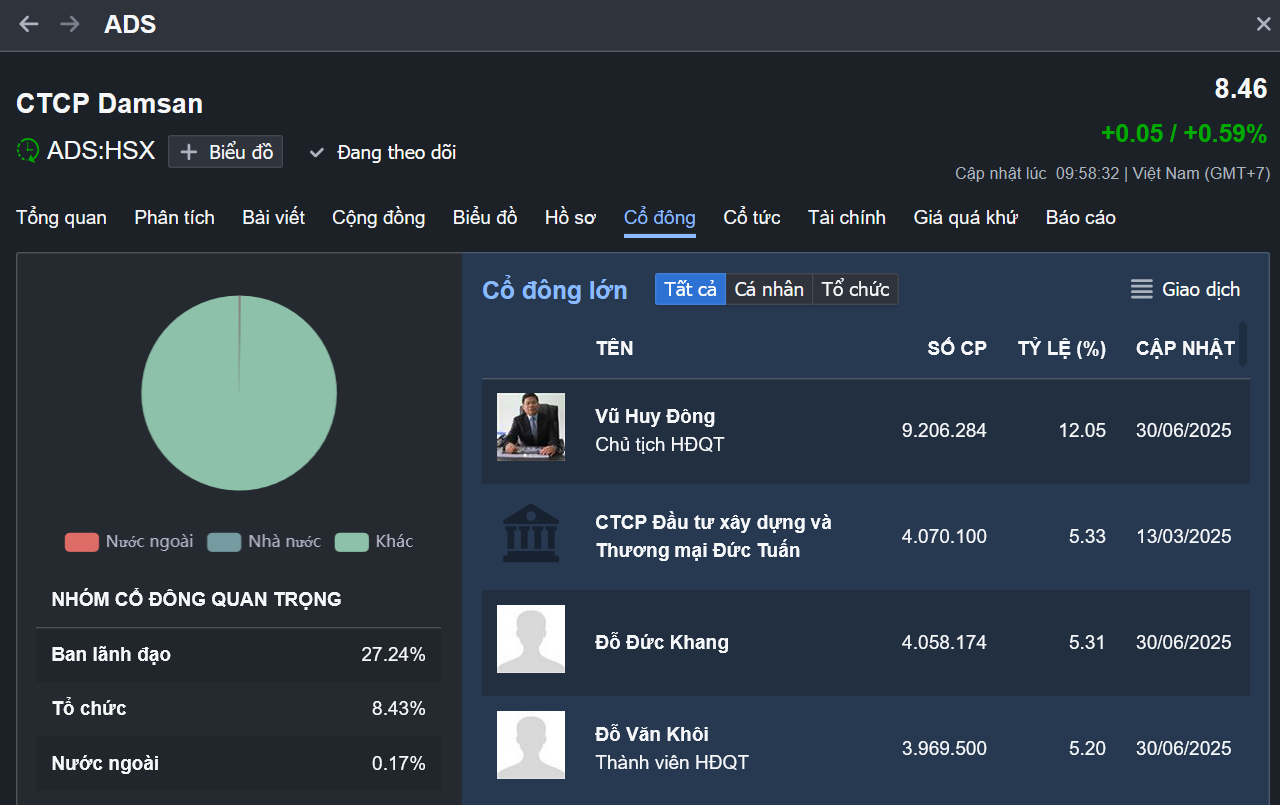Click the current price 8.46
The width and height of the screenshot is (1280, 805).
point(1241,89)
